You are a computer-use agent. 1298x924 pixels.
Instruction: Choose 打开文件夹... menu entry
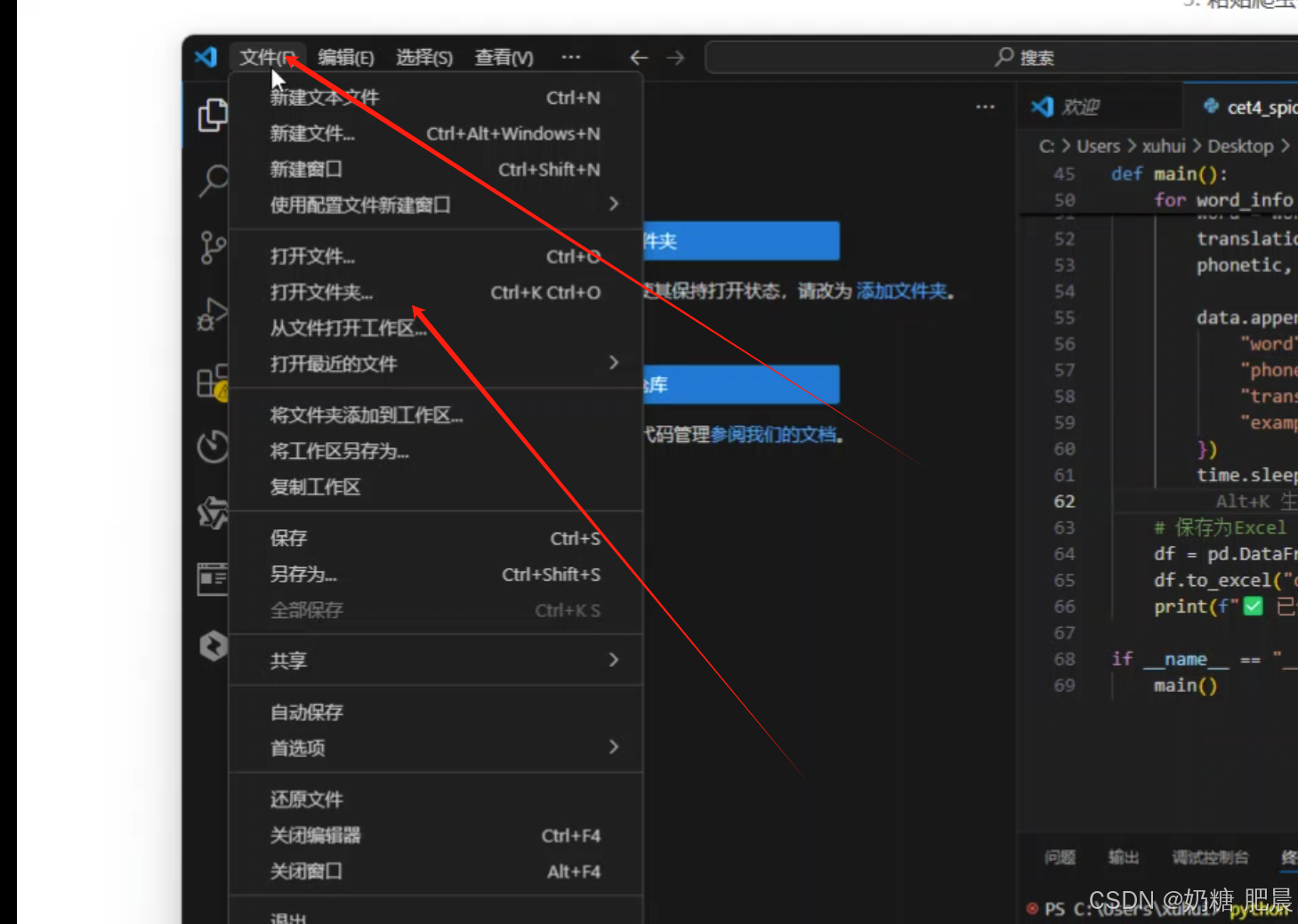[x=436, y=293]
